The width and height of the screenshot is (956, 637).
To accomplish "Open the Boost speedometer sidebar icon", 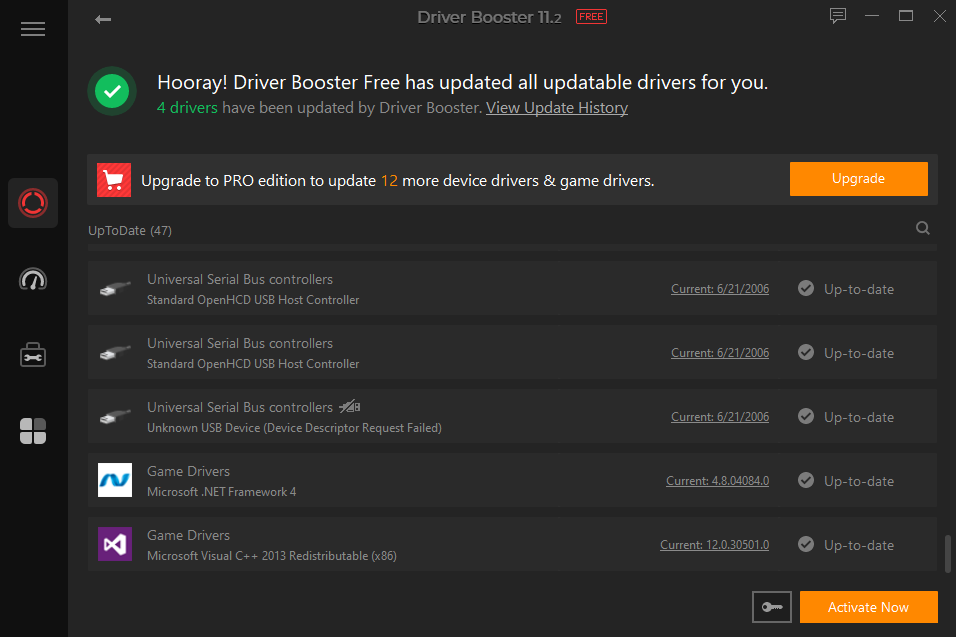I will click(33, 279).
